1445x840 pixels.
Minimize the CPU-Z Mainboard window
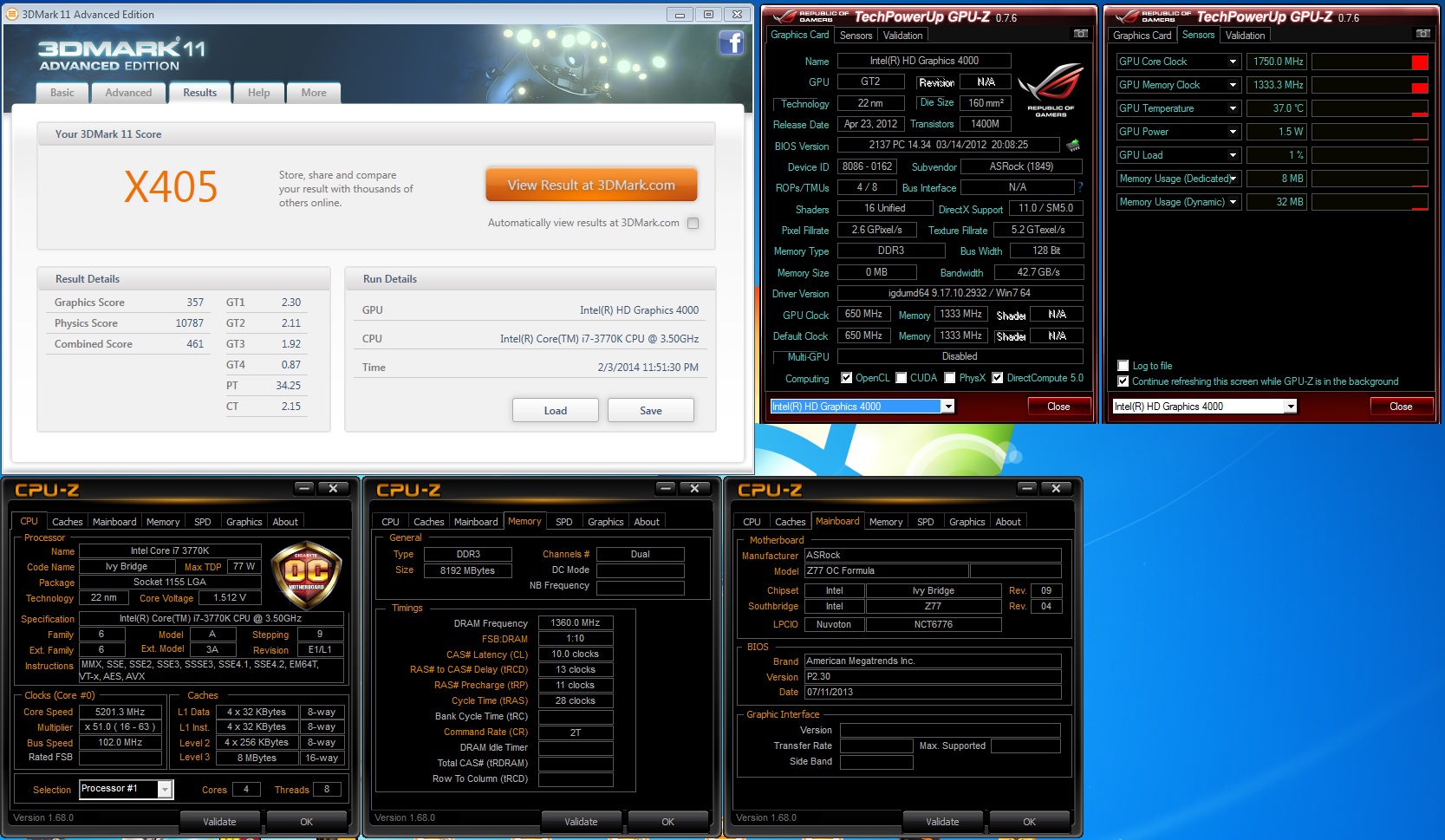[x=1027, y=489]
